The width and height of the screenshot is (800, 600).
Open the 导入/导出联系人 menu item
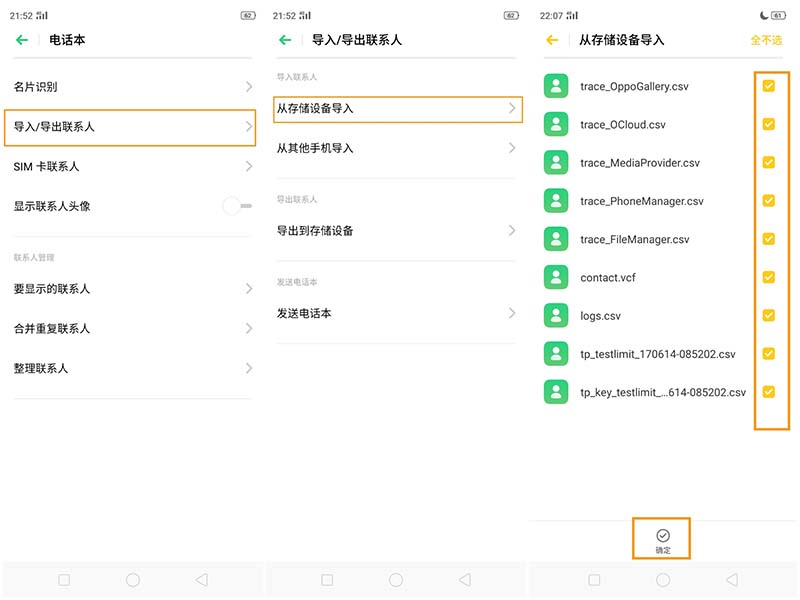pos(135,127)
